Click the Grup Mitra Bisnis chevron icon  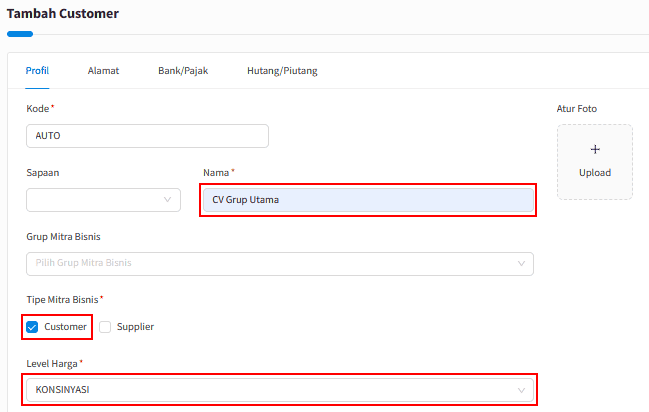[x=521, y=263]
